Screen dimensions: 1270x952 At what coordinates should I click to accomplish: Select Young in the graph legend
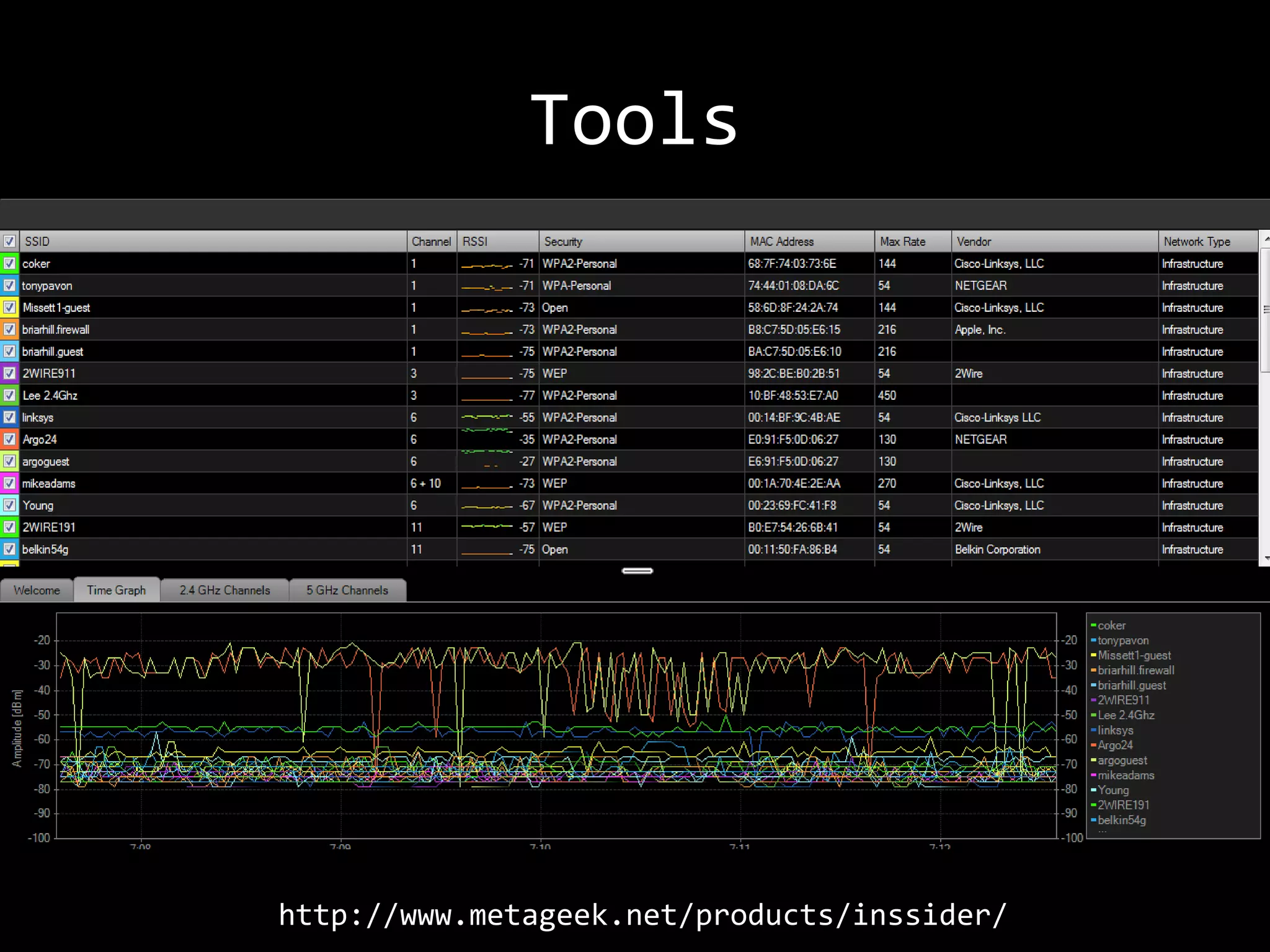1110,790
